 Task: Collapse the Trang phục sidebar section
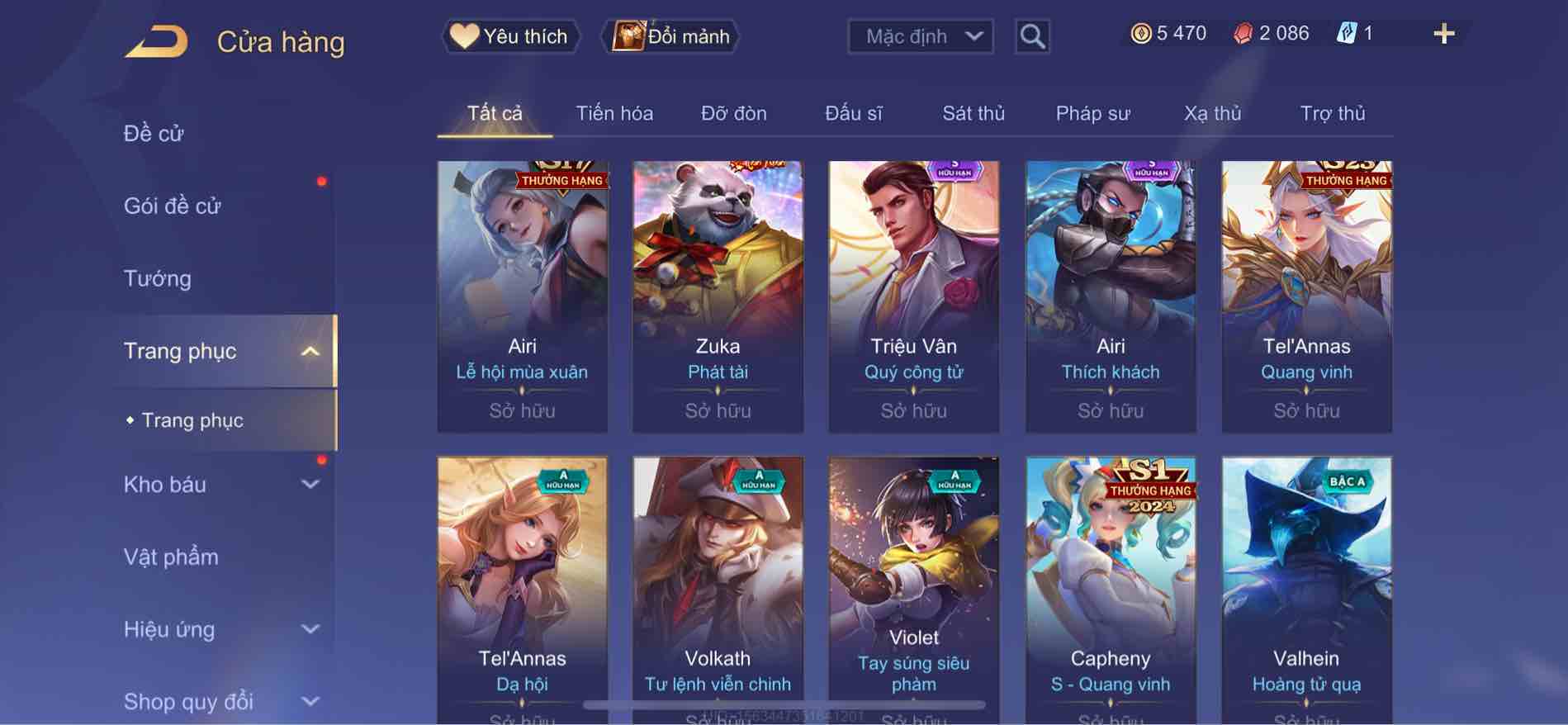tap(310, 351)
